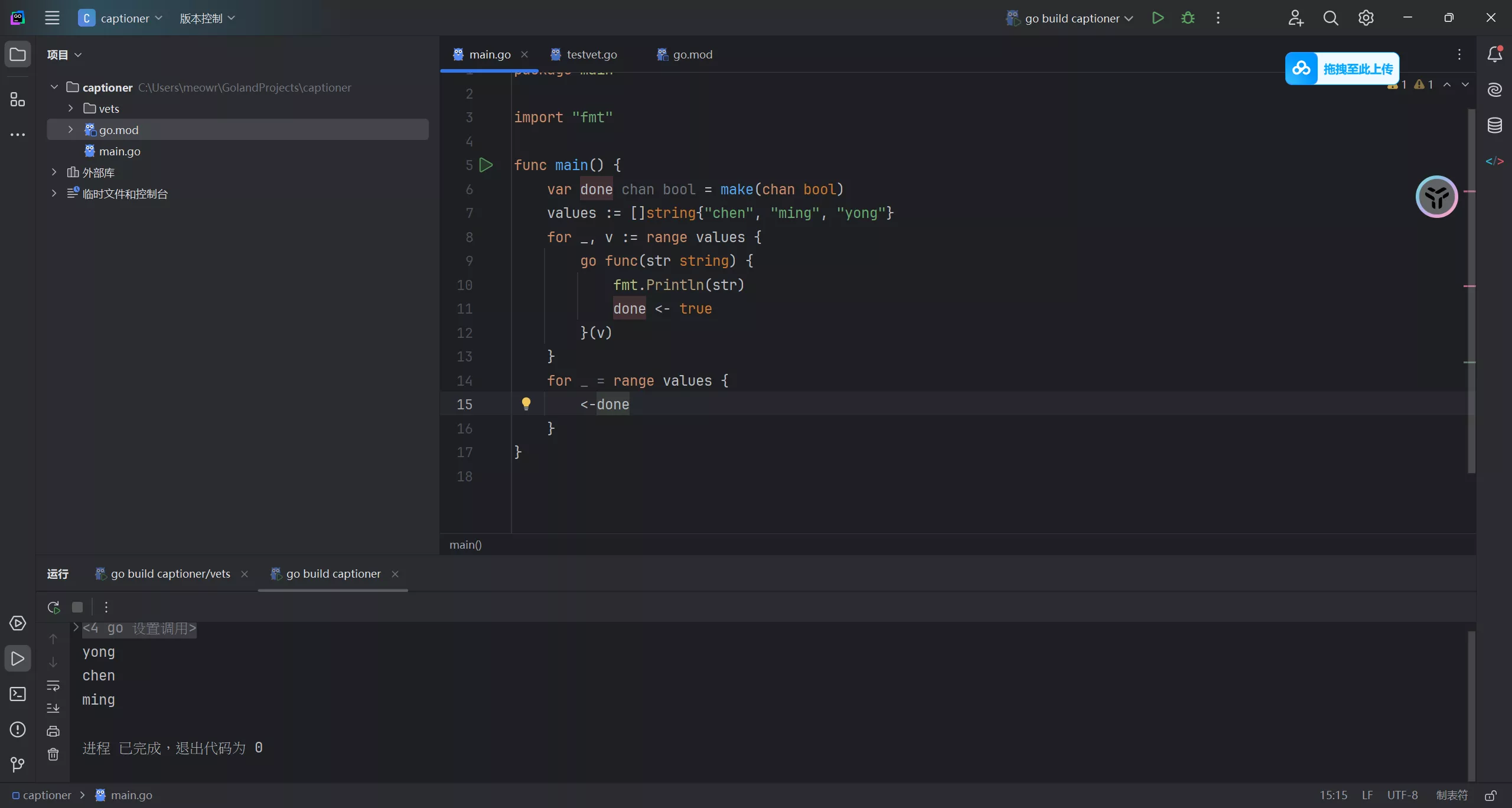Image resolution: width=1512 pixels, height=808 pixels.
Task: Click the Rerun icon in run panel
Action: [x=54, y=607]
